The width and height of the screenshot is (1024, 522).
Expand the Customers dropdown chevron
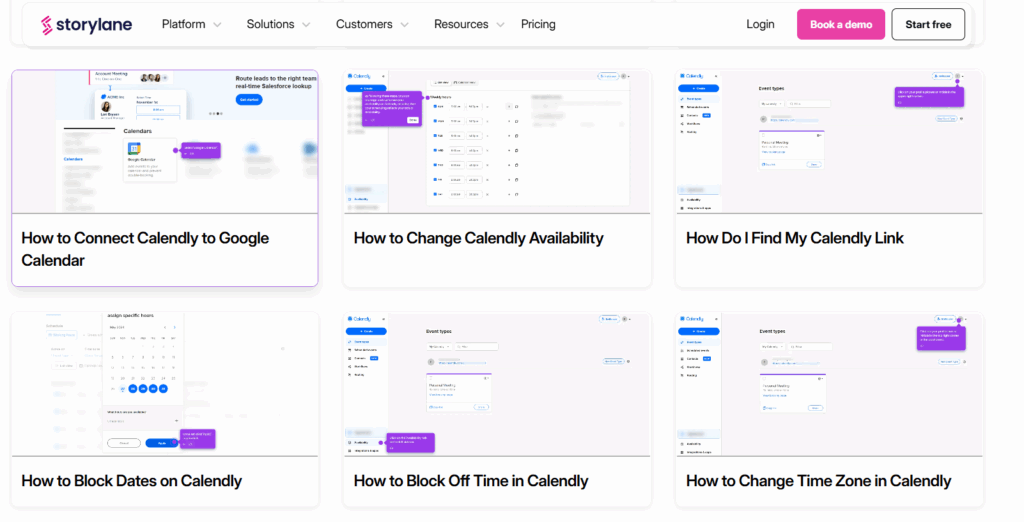[404, 25]
